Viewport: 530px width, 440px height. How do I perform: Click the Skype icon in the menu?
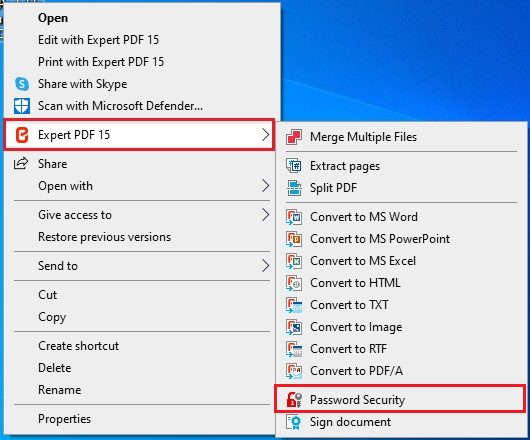pos(22,84)
